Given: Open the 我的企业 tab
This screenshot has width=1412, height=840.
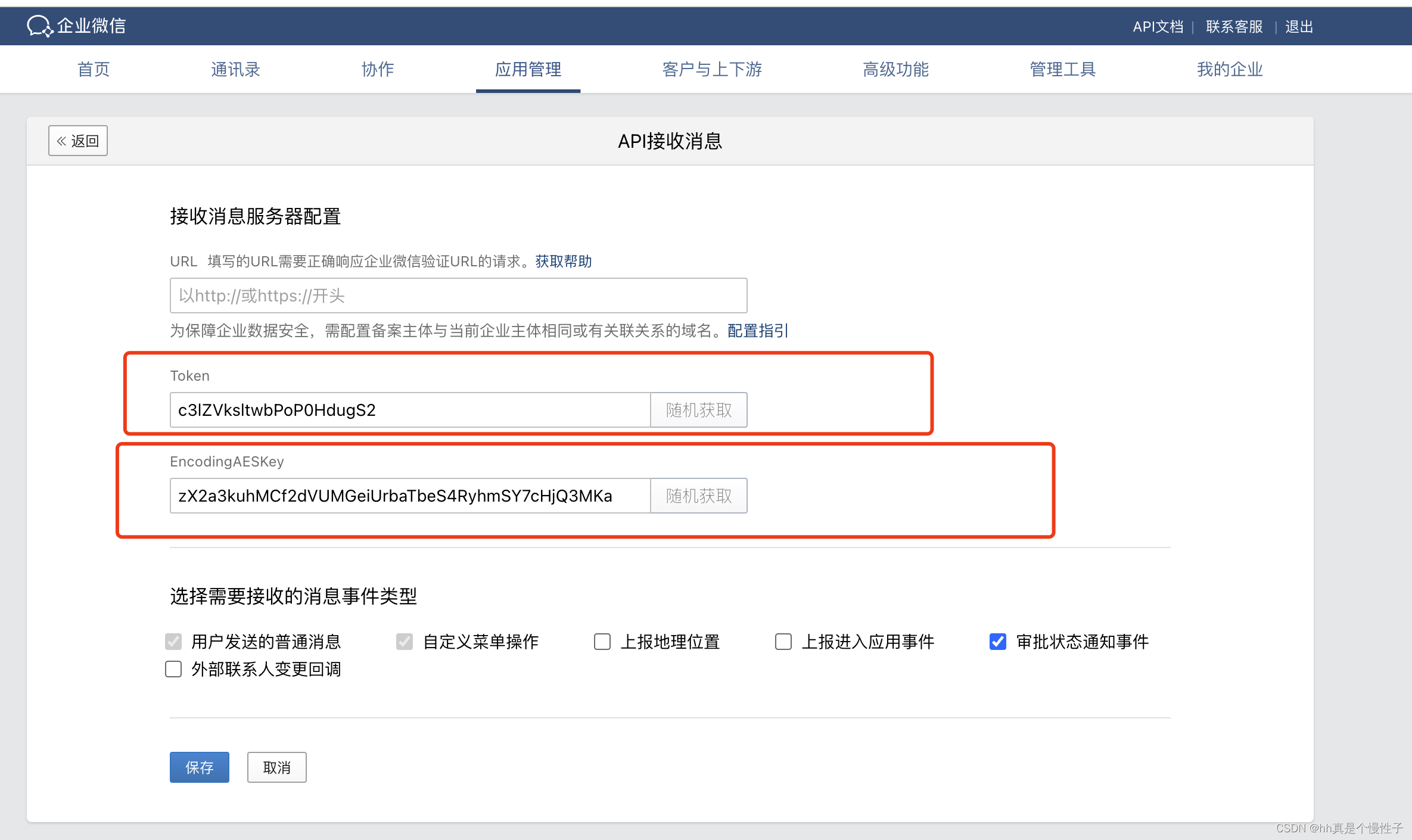Looking at the screenshot, I should [x=1230, y=70].
